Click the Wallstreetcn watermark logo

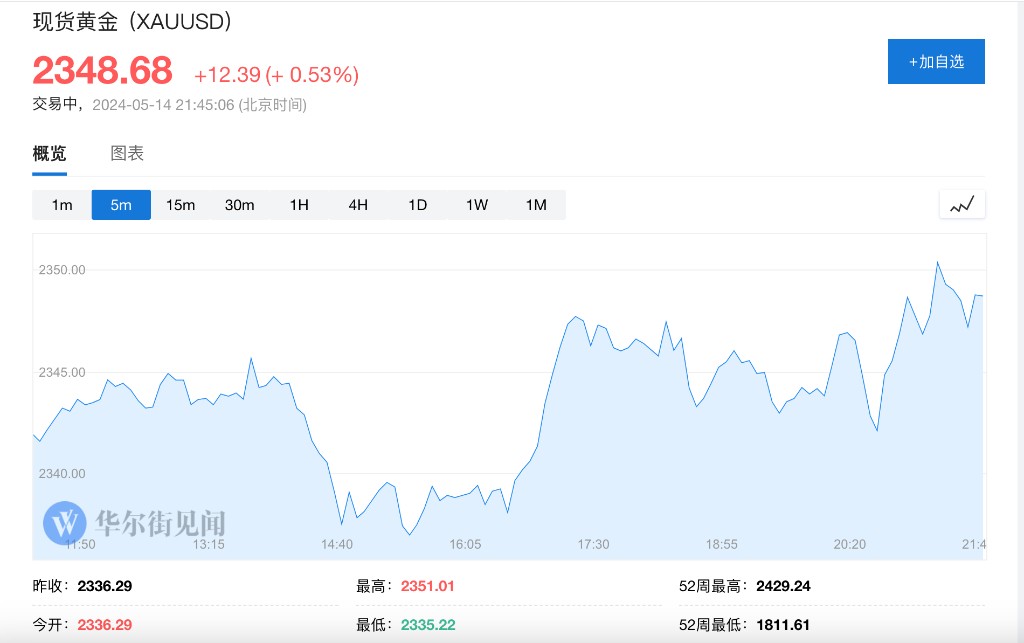coord(135,522)
